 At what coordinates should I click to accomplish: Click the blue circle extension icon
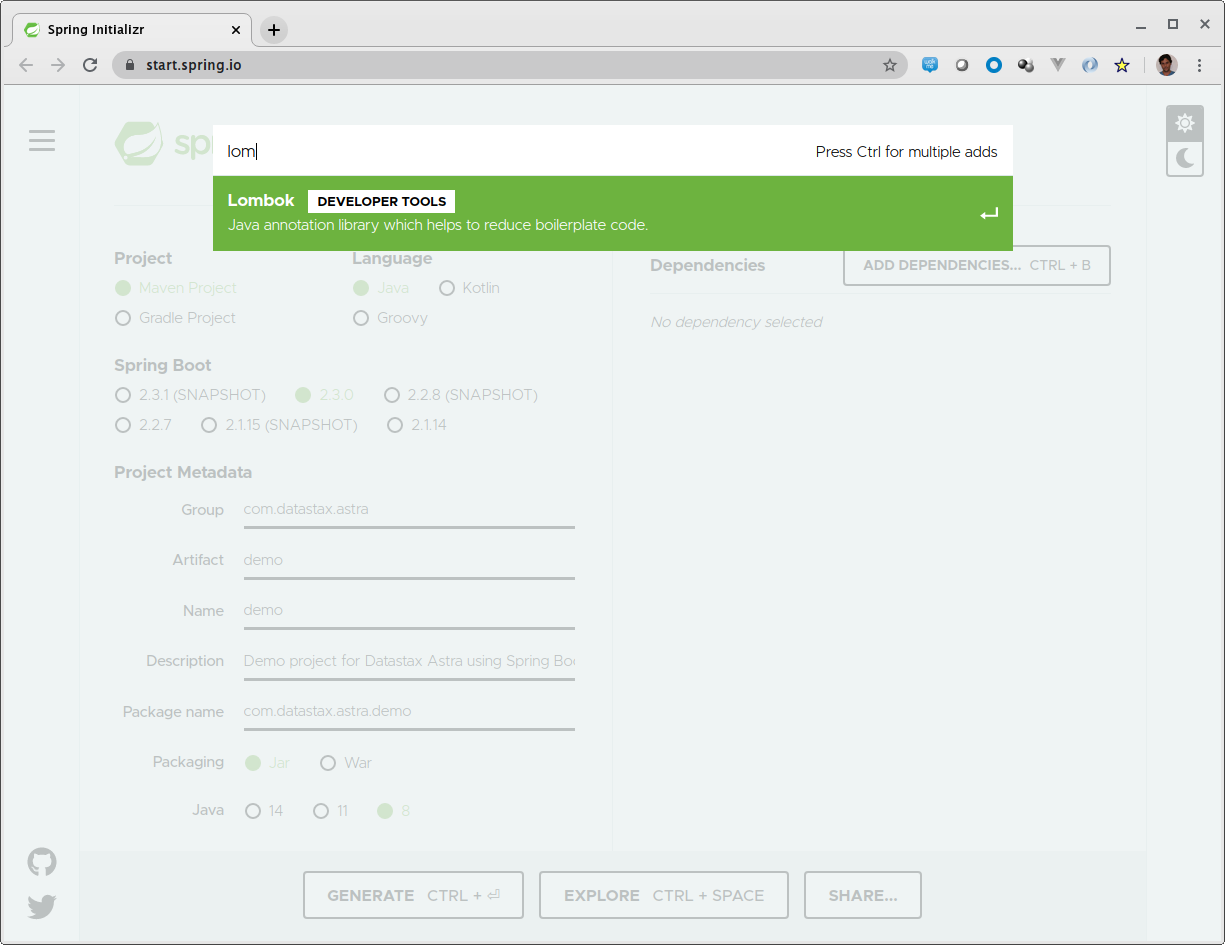994,65
